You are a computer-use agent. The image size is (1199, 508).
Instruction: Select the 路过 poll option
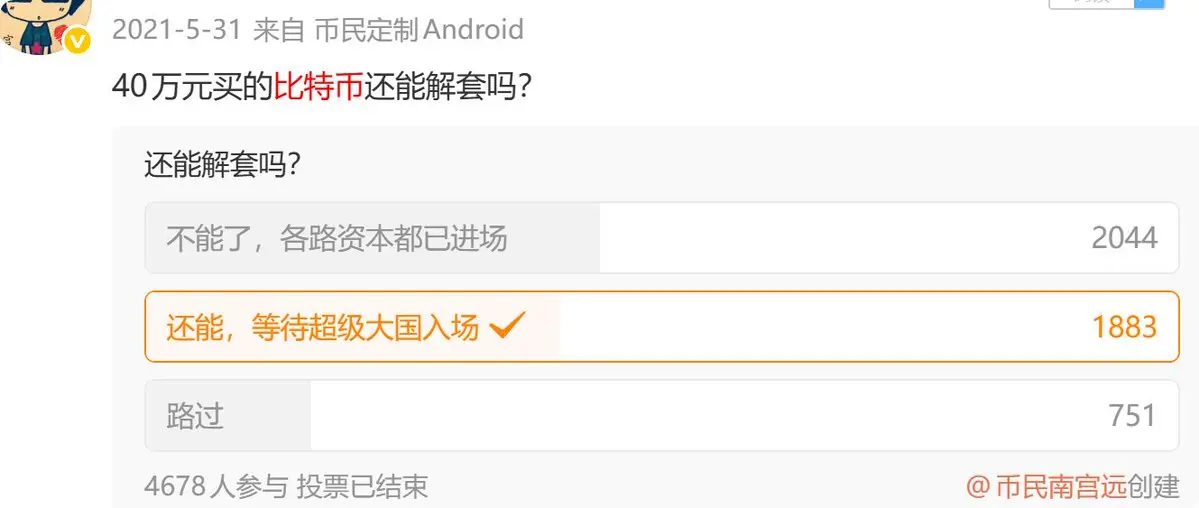[x=661, y=415]
